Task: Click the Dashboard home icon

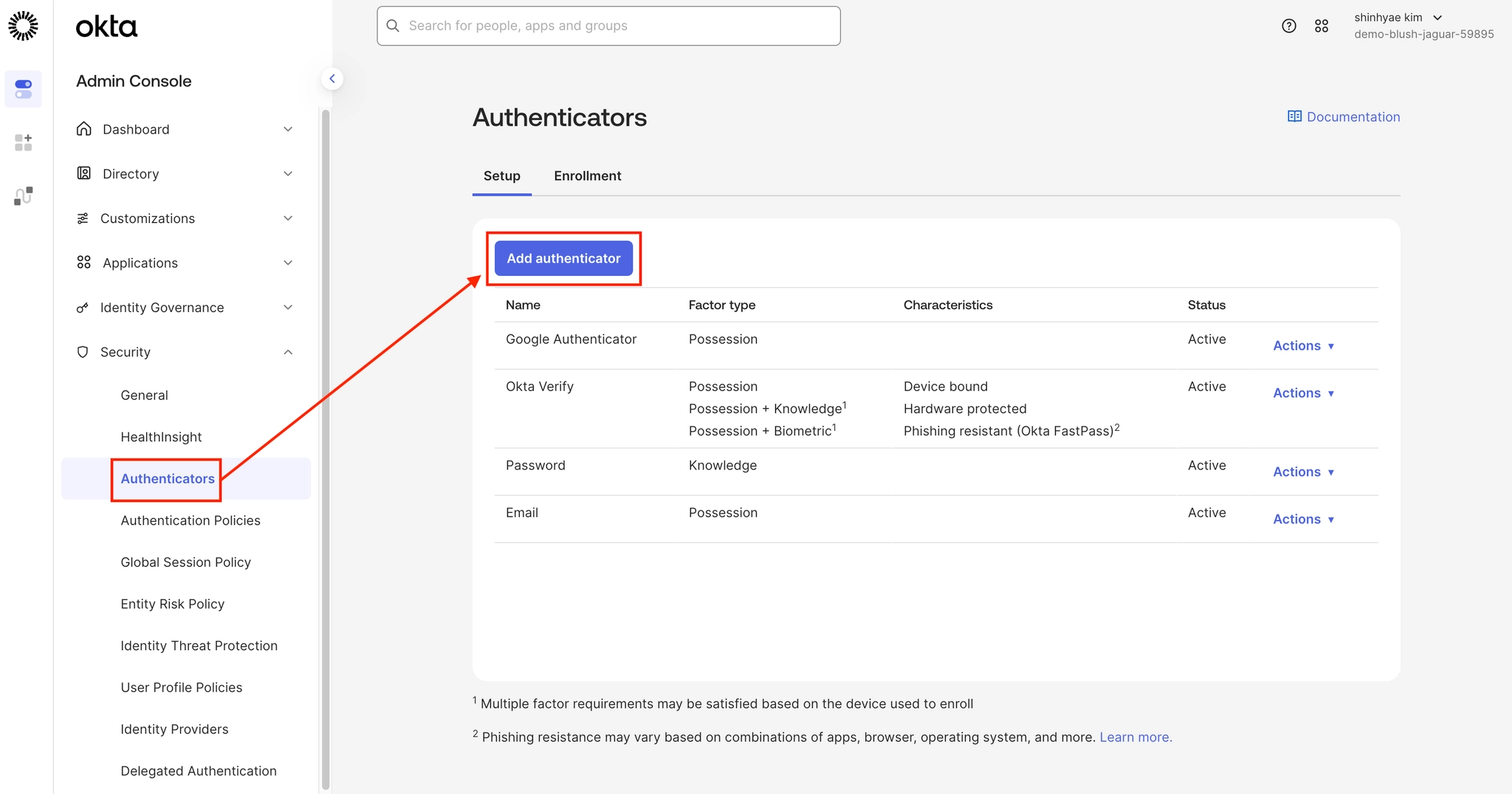Action: point(84,129)
